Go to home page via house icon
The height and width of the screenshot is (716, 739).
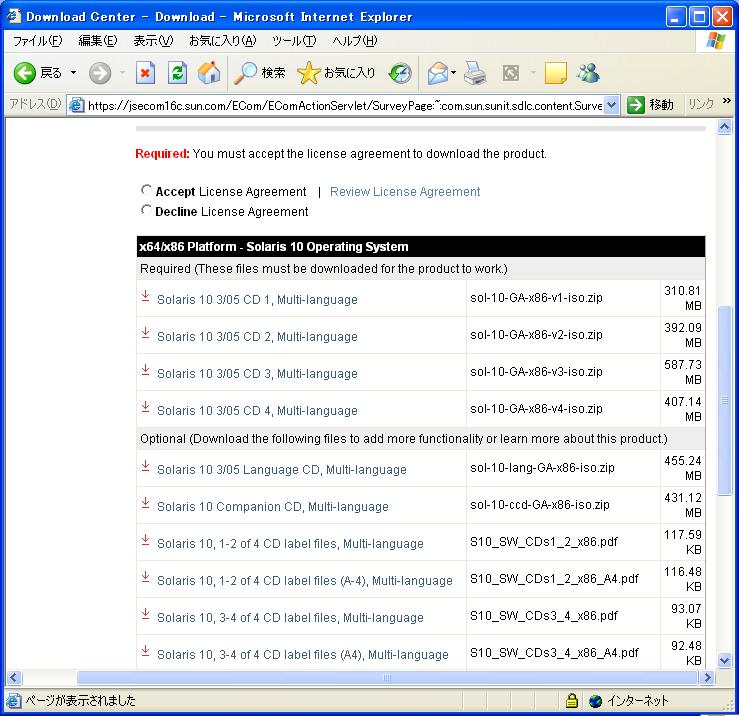(209, 73)
